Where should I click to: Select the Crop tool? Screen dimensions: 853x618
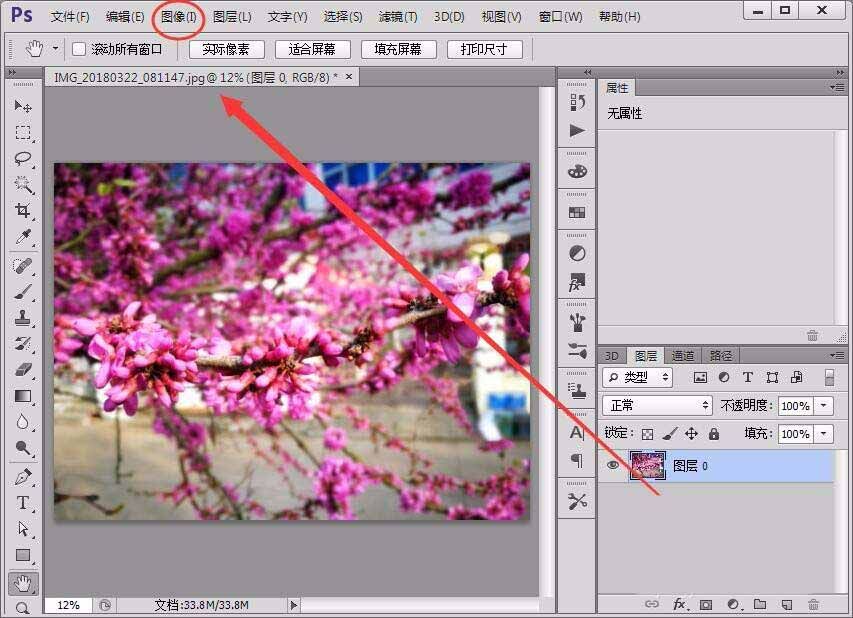tap(22, 211)
